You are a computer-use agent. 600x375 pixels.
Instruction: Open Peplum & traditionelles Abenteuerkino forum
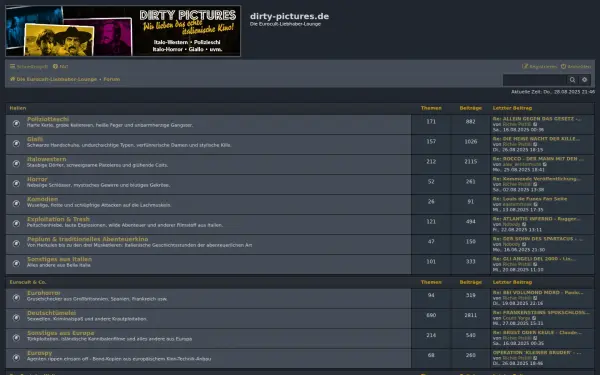87,239
